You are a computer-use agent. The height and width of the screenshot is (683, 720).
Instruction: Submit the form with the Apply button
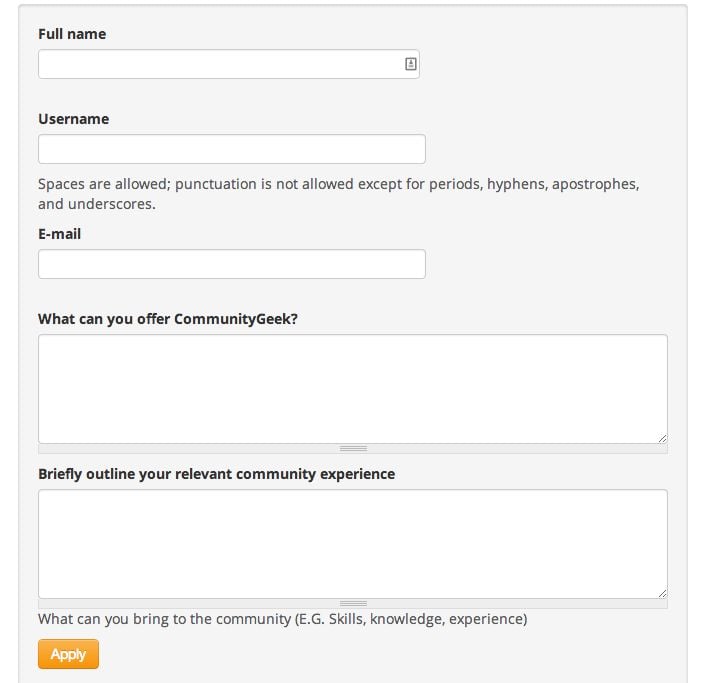pyautogui.click(x=68, y=654)
